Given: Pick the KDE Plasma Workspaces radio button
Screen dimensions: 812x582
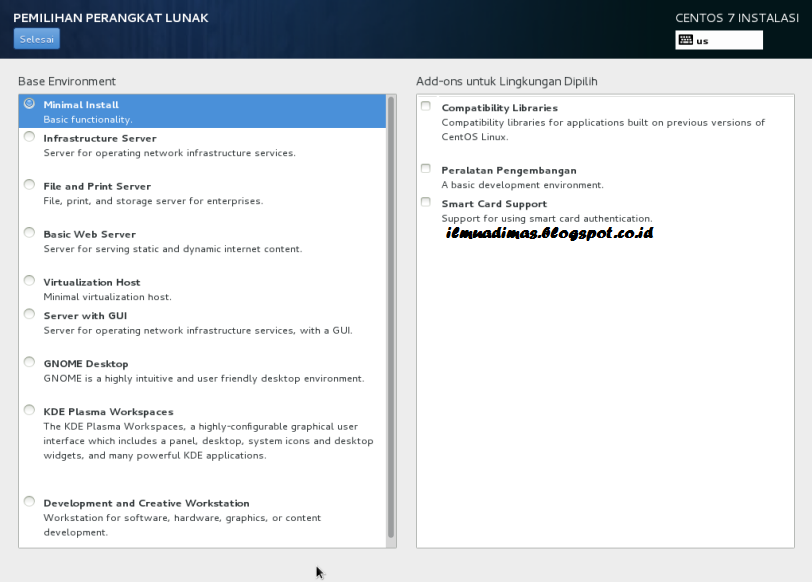Looking at the screenshot, I should [x=30, y=410].
